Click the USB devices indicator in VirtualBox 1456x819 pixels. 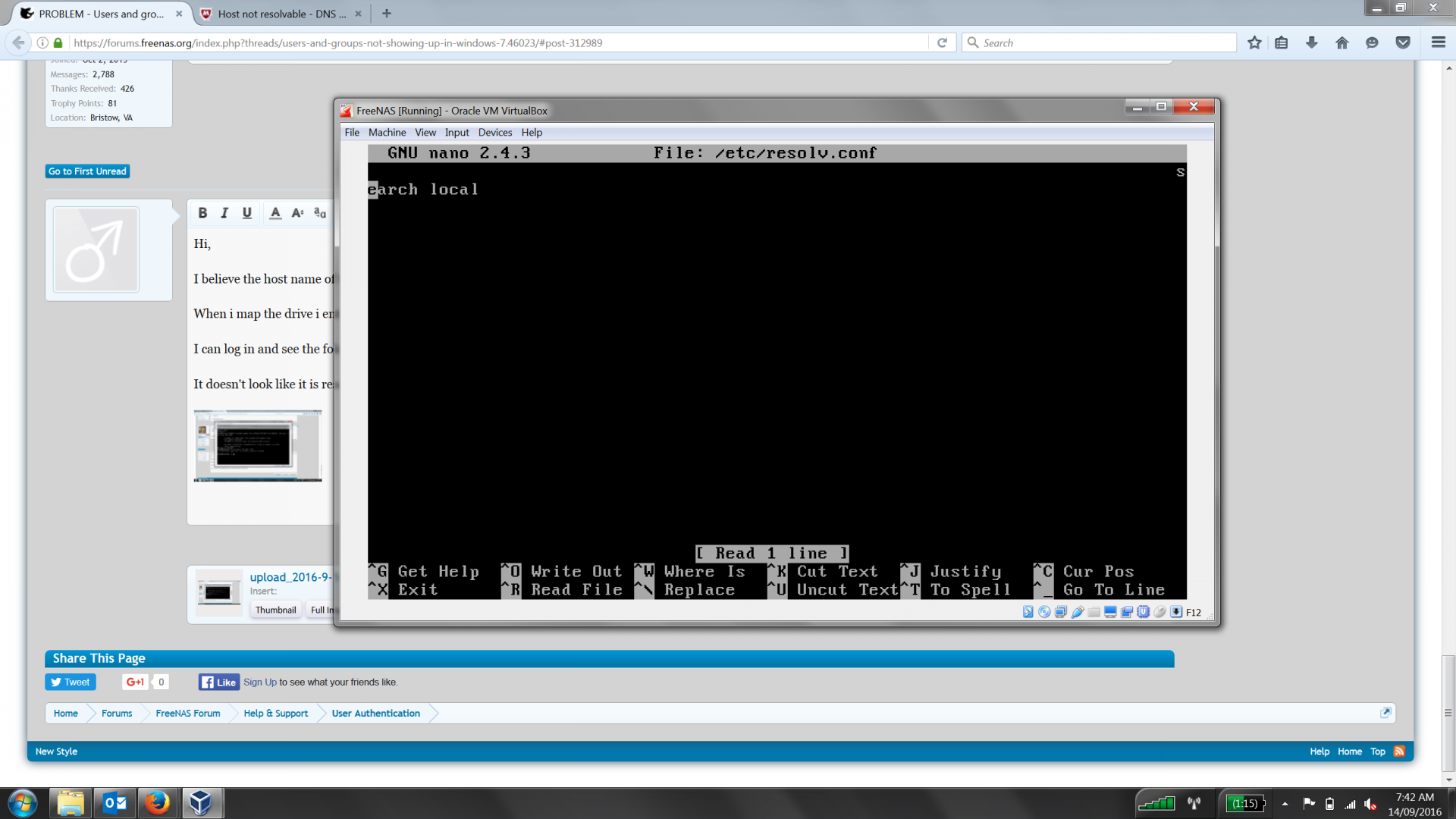[1078, 612]
